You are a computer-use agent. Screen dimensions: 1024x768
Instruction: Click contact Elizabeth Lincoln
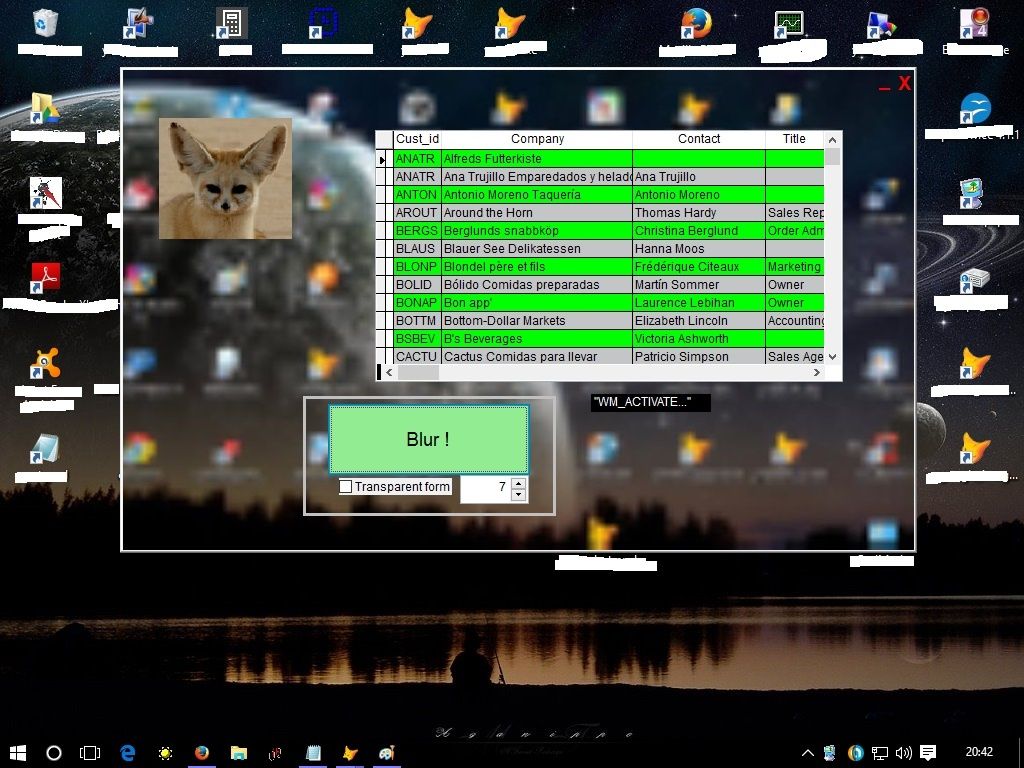pos(699,321)
